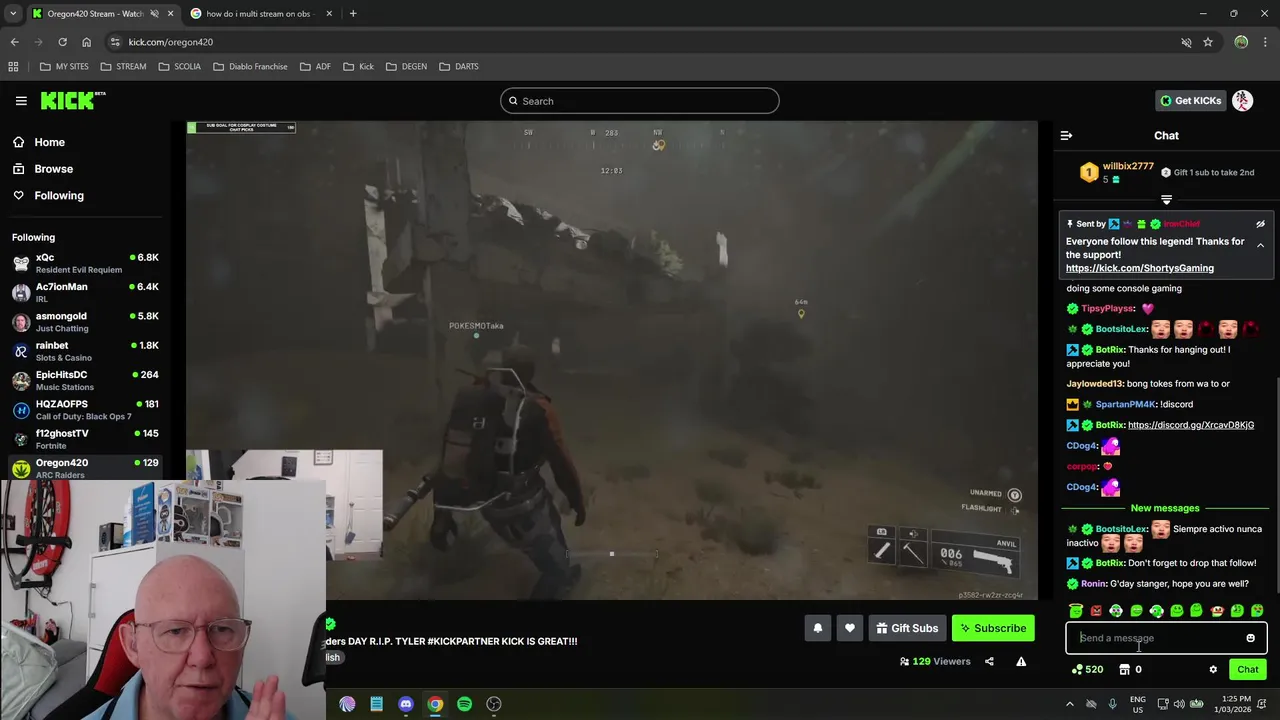Open the emoji picker in message box
The height and width of the screenshot is (720, 1280).
pyautogui.click(x=1250, y=638)
